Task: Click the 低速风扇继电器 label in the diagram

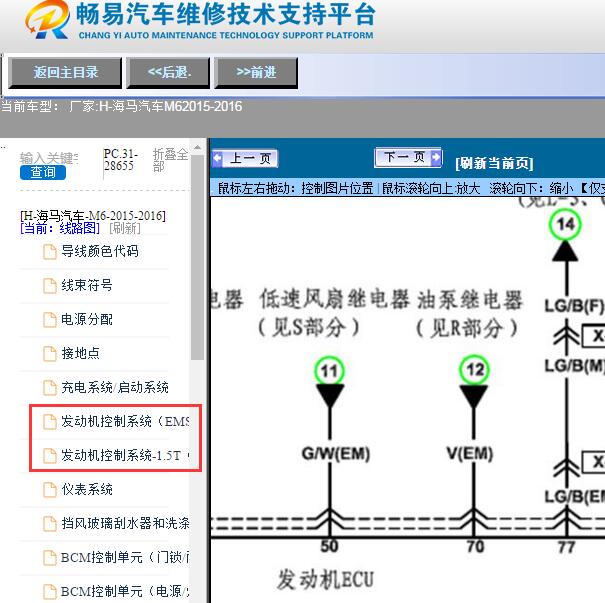Action: coord(334,299)
